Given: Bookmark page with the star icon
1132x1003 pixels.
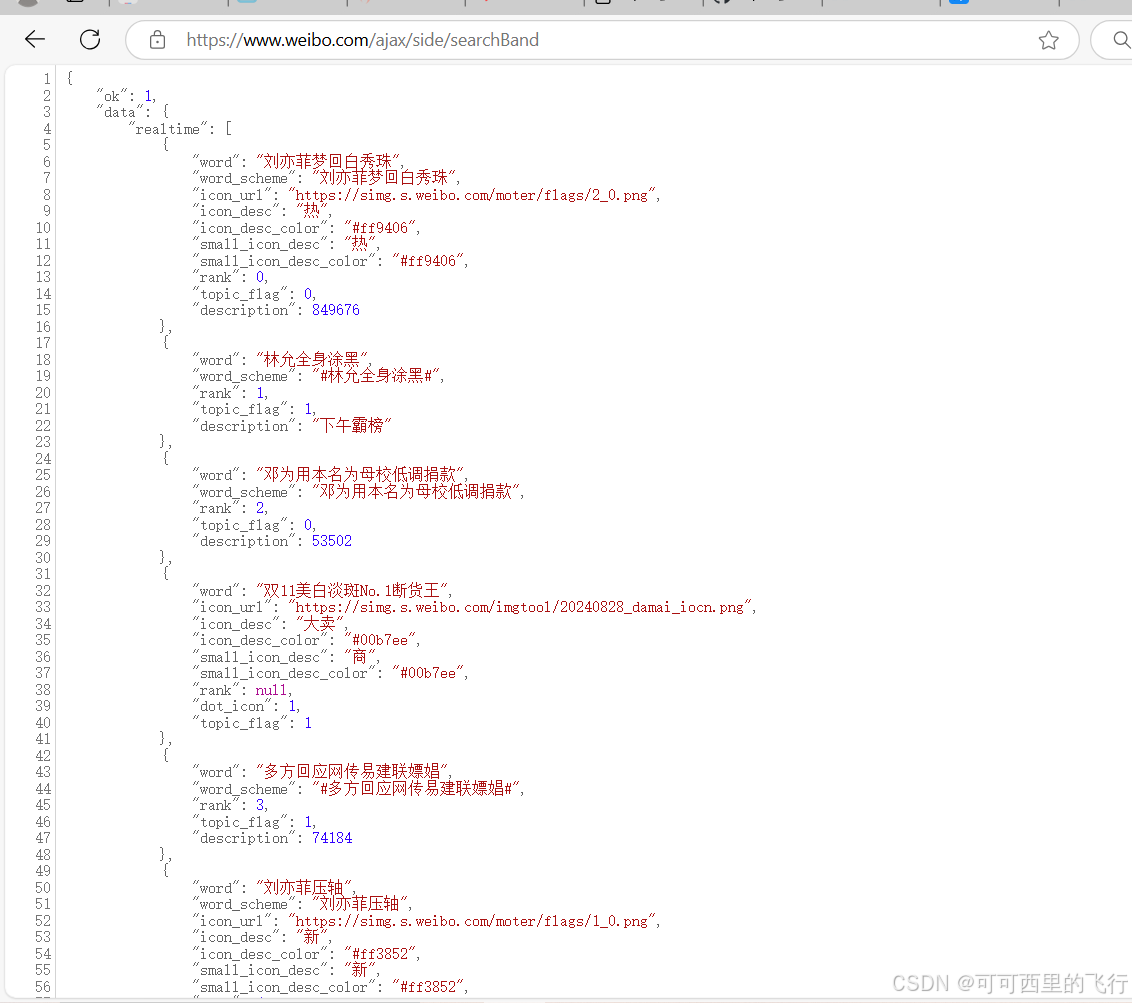Looking at the screenshot, I should click(1048, 40).
